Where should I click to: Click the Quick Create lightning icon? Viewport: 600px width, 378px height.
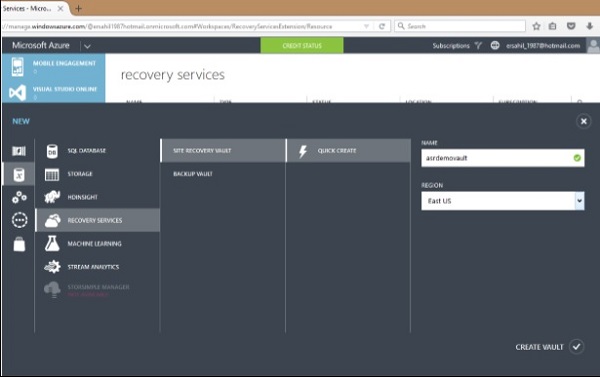click(303, 151)
